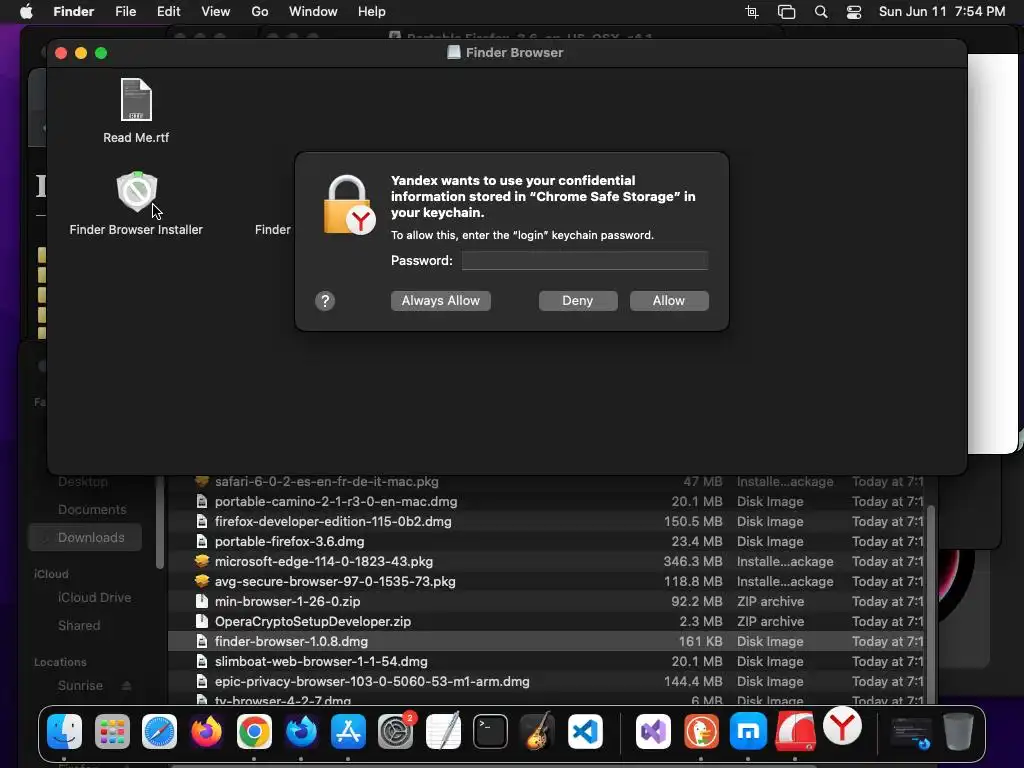Viewport: 1024px width, 768px height.
Task: Open Launchpad from the Dock
Action: coord(112,731)
